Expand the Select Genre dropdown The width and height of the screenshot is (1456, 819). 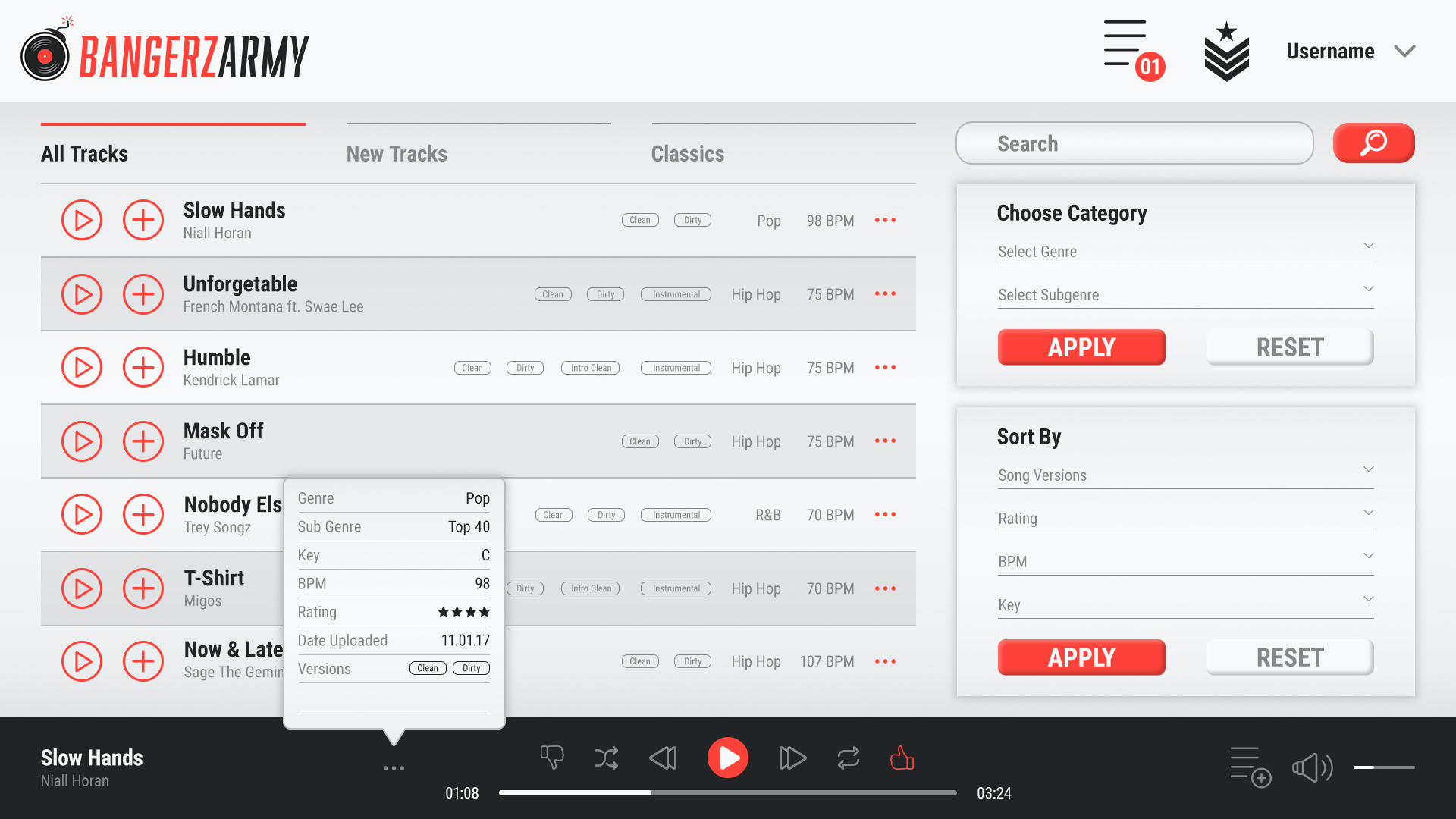tap(1185, 251)
